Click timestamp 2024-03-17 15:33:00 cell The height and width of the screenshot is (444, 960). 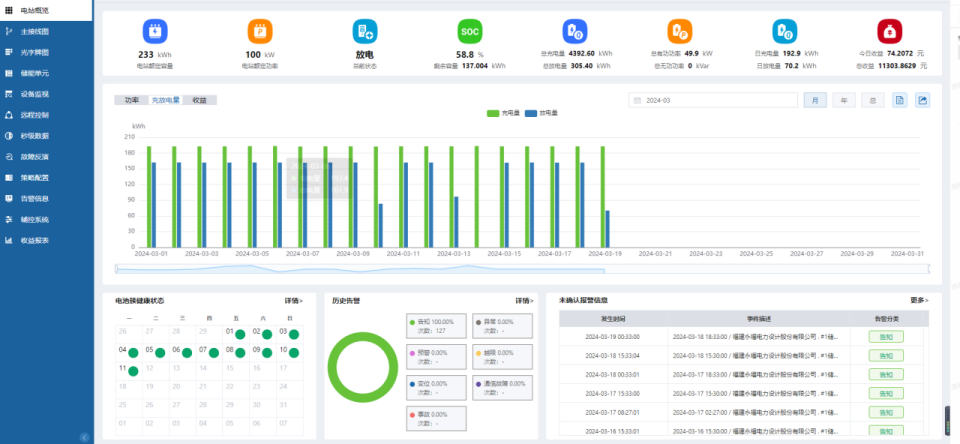click(x=613, y=394)
